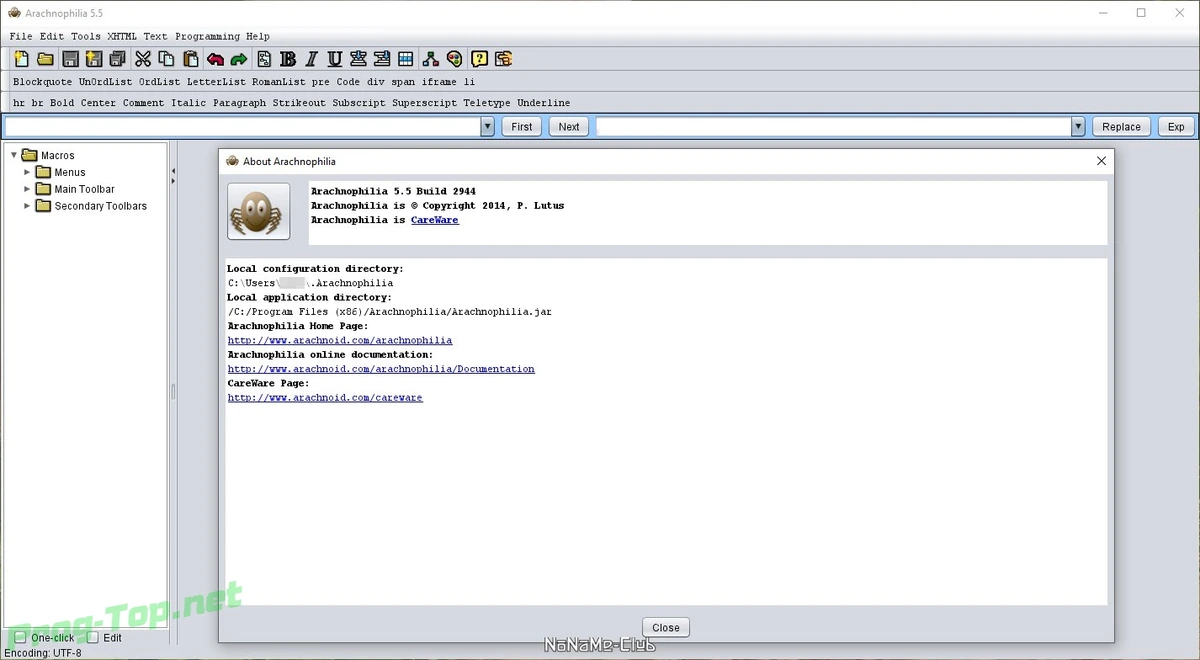Expand the Main Toolbar tree node

click(28, 189)
